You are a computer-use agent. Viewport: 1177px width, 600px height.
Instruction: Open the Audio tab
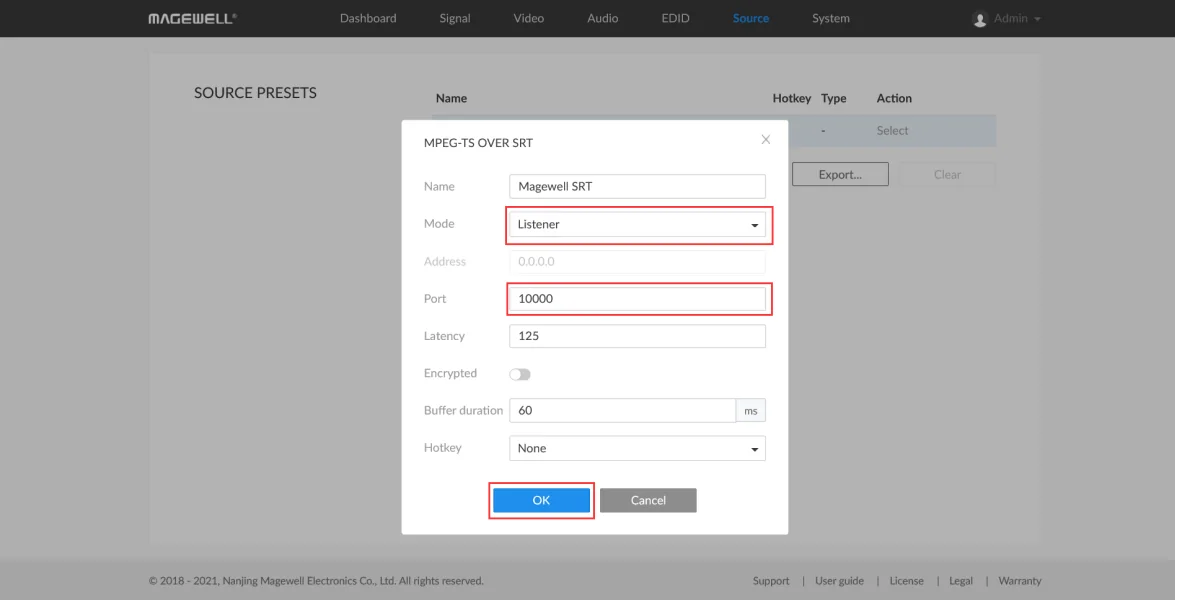pos(603,18)
